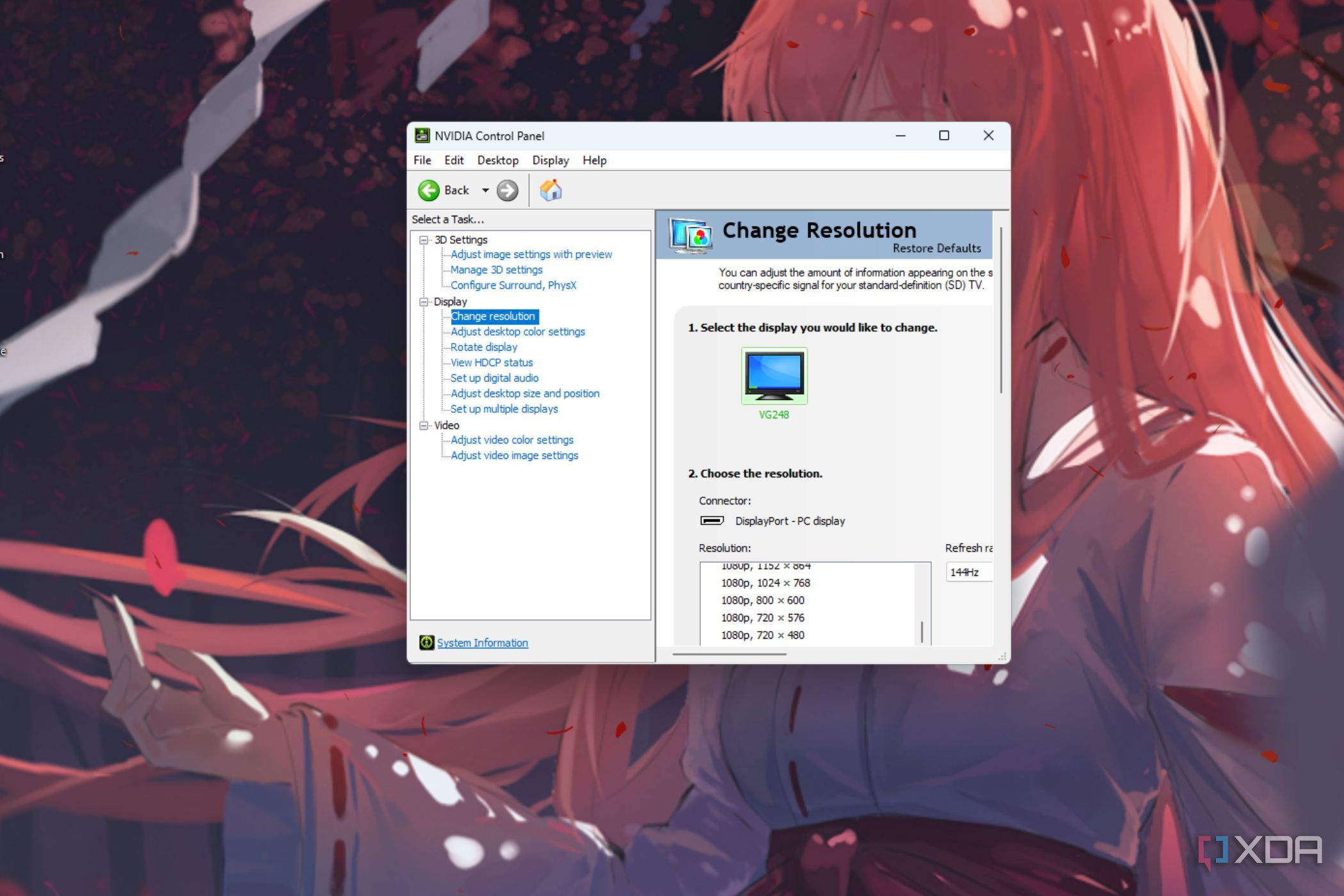The image size is (1344, 896).
Task: Click the resolution list scrollbar thumb
Action: coord(922,632)
